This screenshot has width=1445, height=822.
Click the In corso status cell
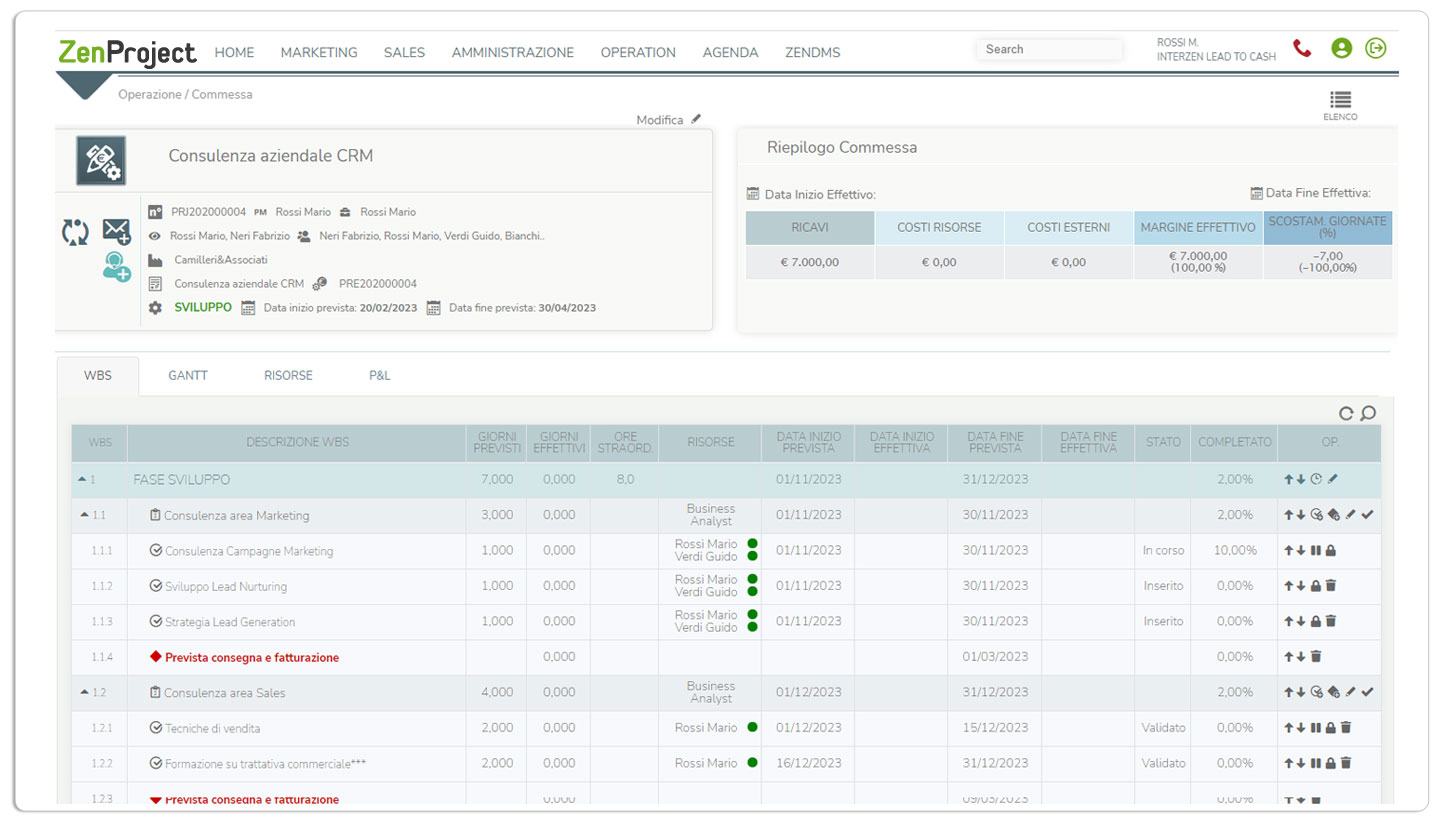[x=1163, y=551]
